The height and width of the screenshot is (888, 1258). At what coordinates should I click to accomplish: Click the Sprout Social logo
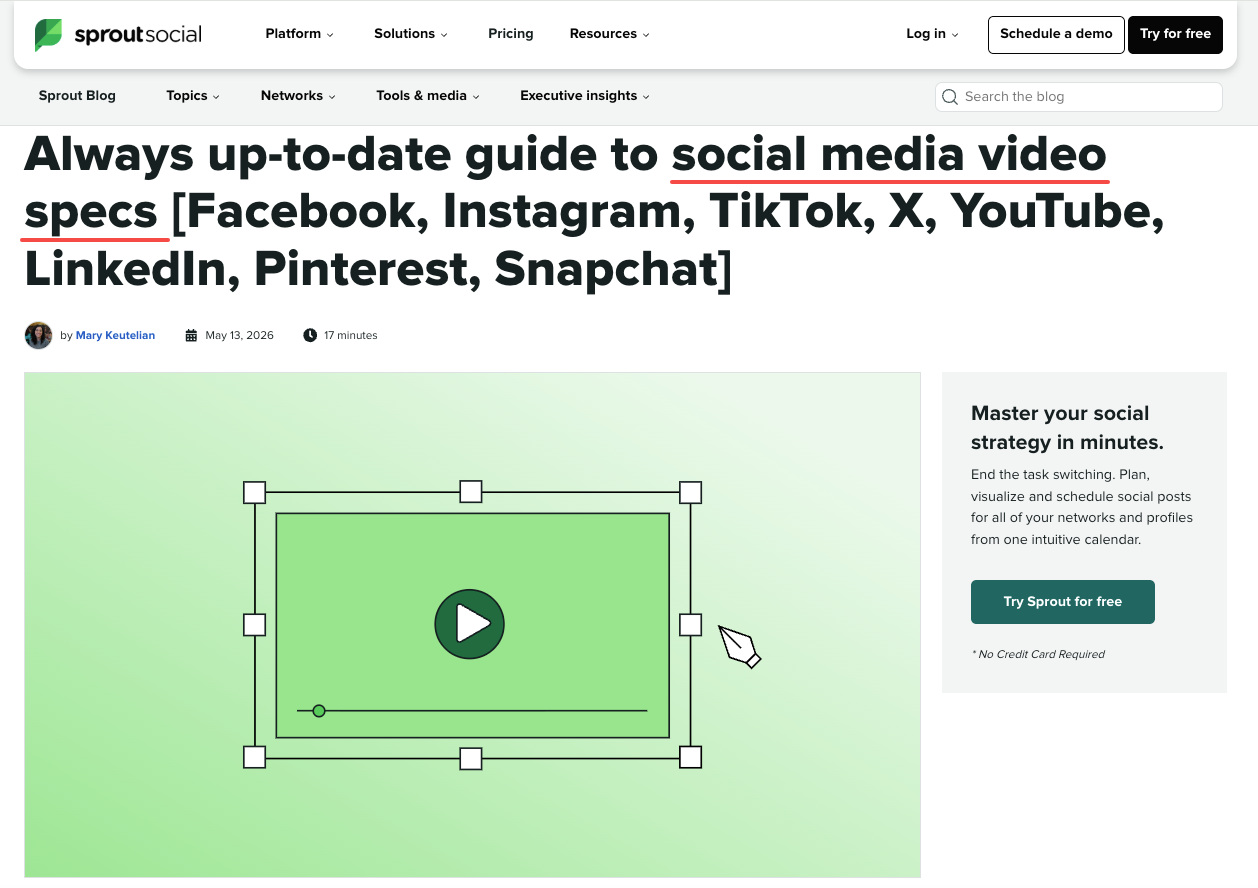click(118, 34)
